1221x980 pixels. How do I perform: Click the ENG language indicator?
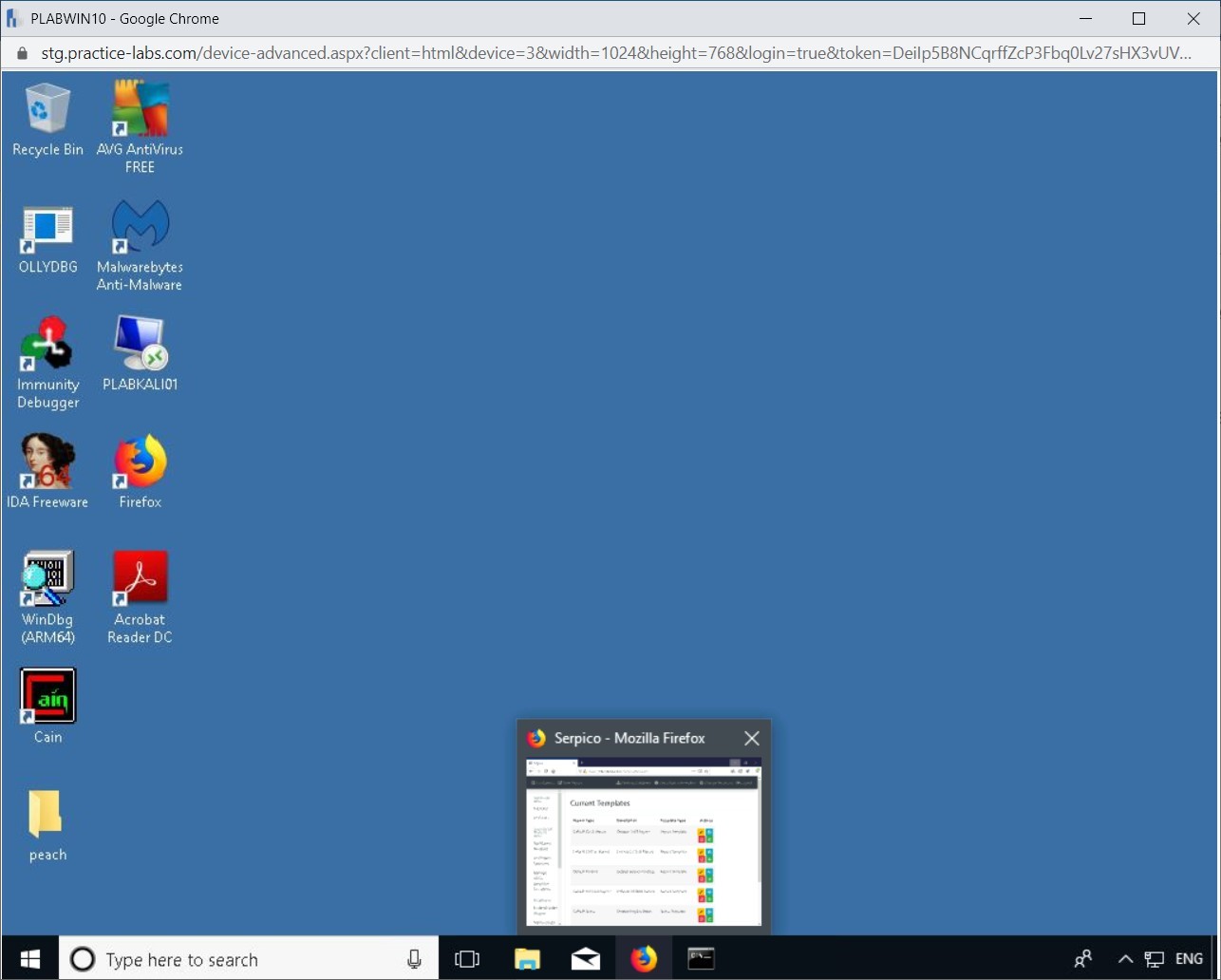pyautogui.click(x=1189, y=959)
